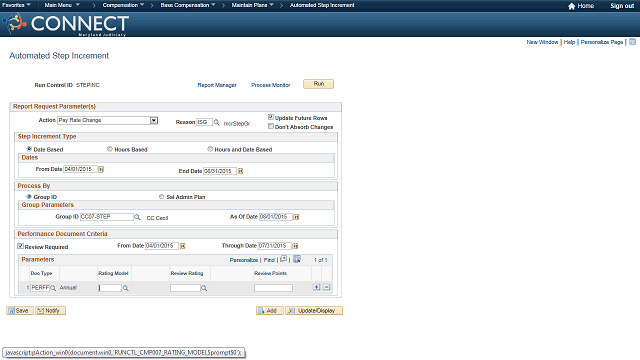Open the Through Date calendar icon
Screen dimensions: 640x360
tap(295, 246)
